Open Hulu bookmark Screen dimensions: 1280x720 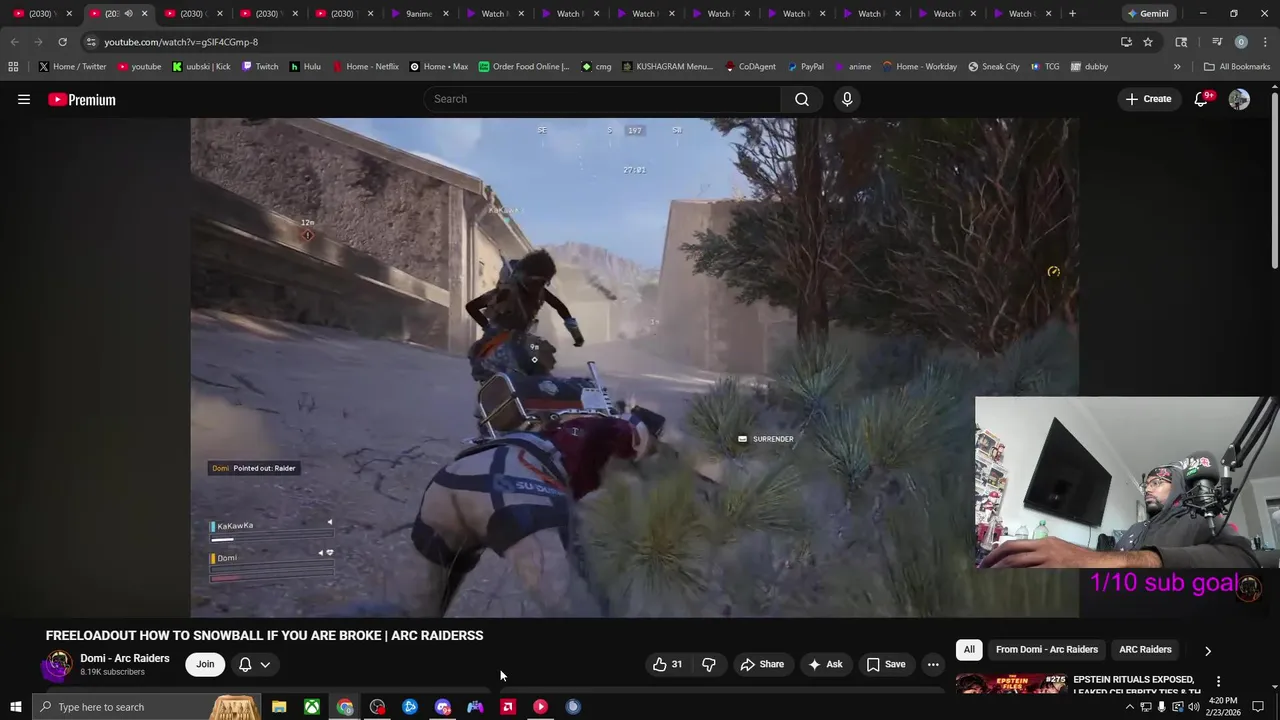click(305, 67)
